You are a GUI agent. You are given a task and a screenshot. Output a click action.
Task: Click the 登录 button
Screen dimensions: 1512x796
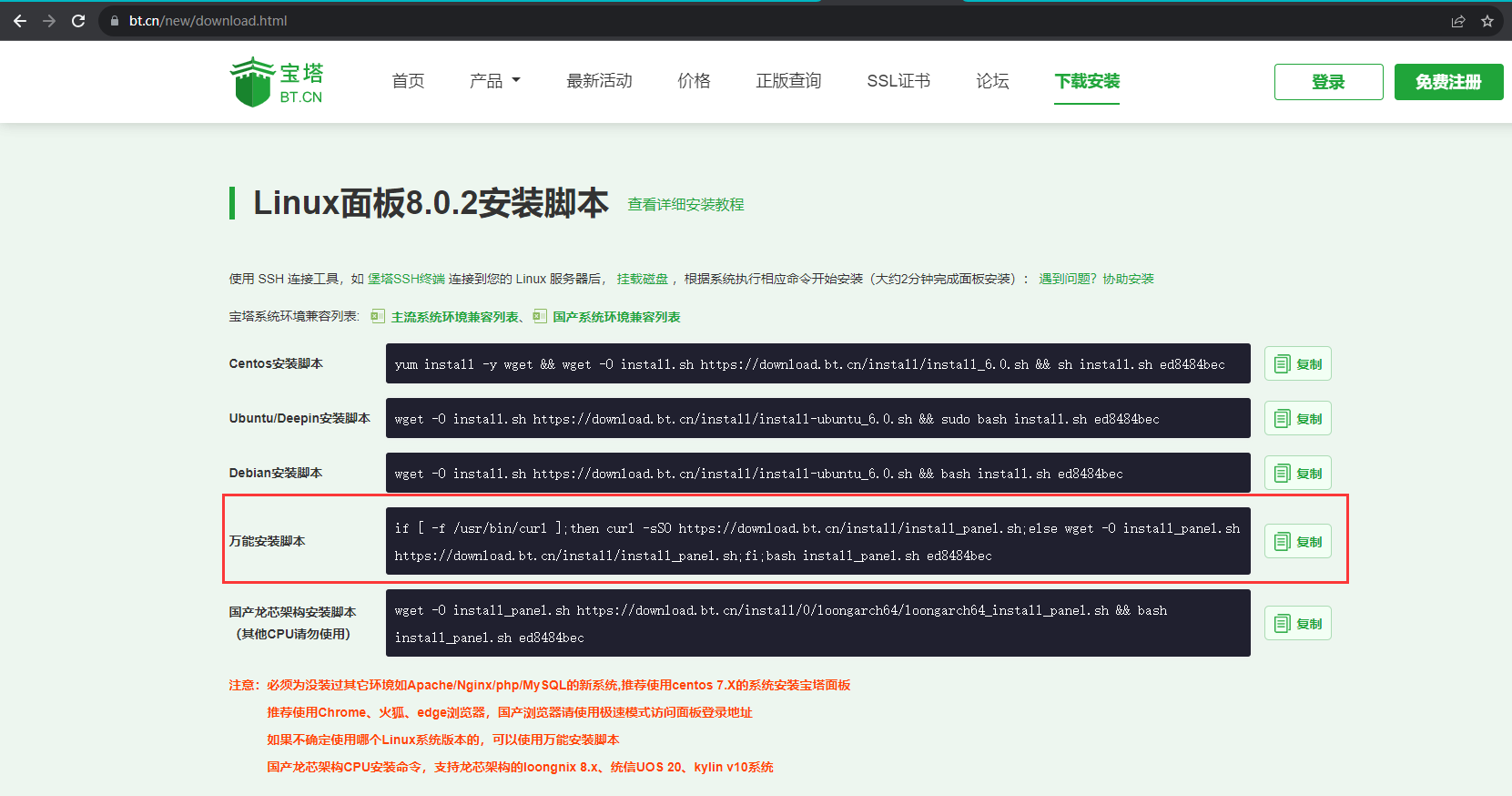1328,82
